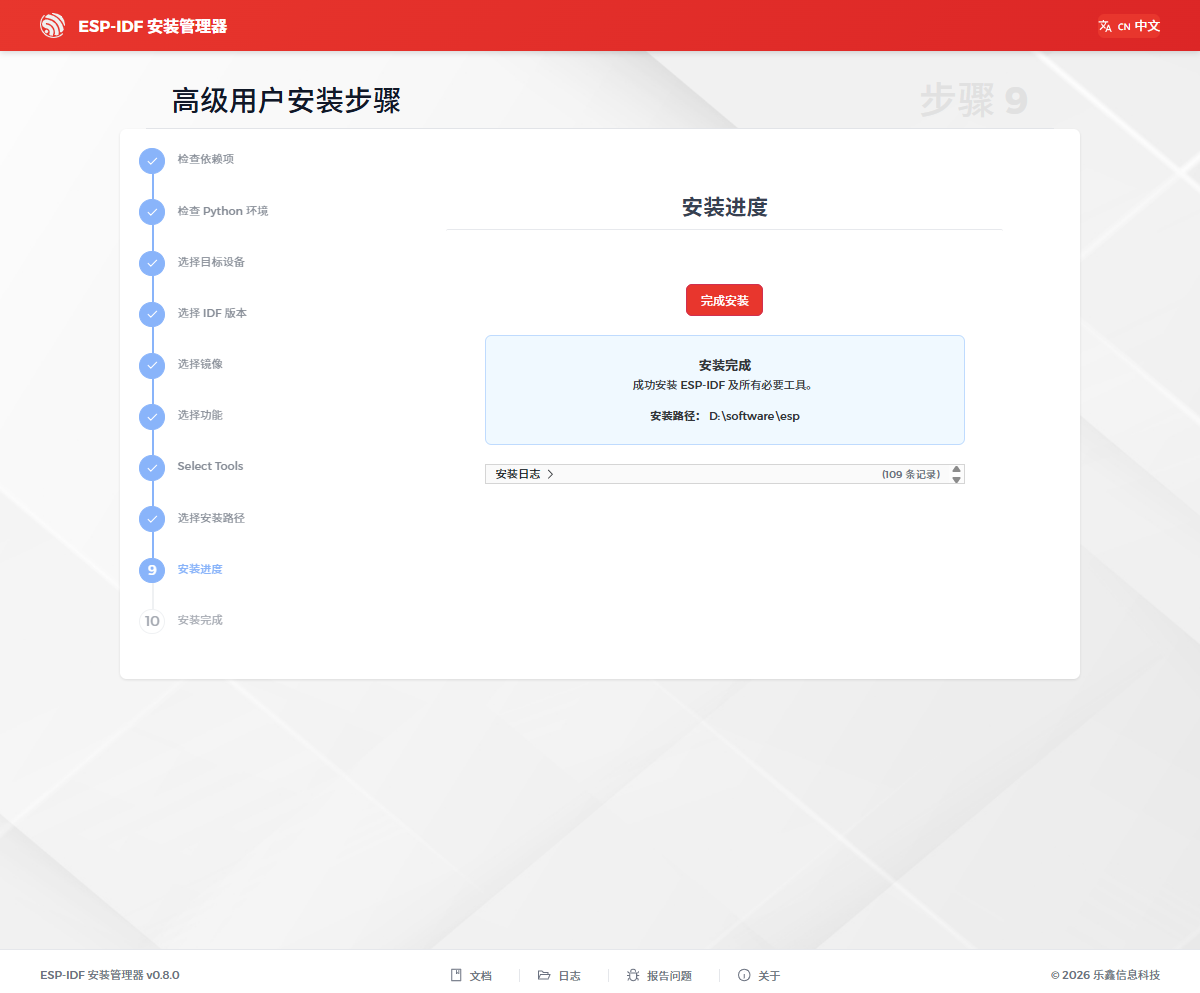Select the 选择目标设备 step checkmark

152,263
